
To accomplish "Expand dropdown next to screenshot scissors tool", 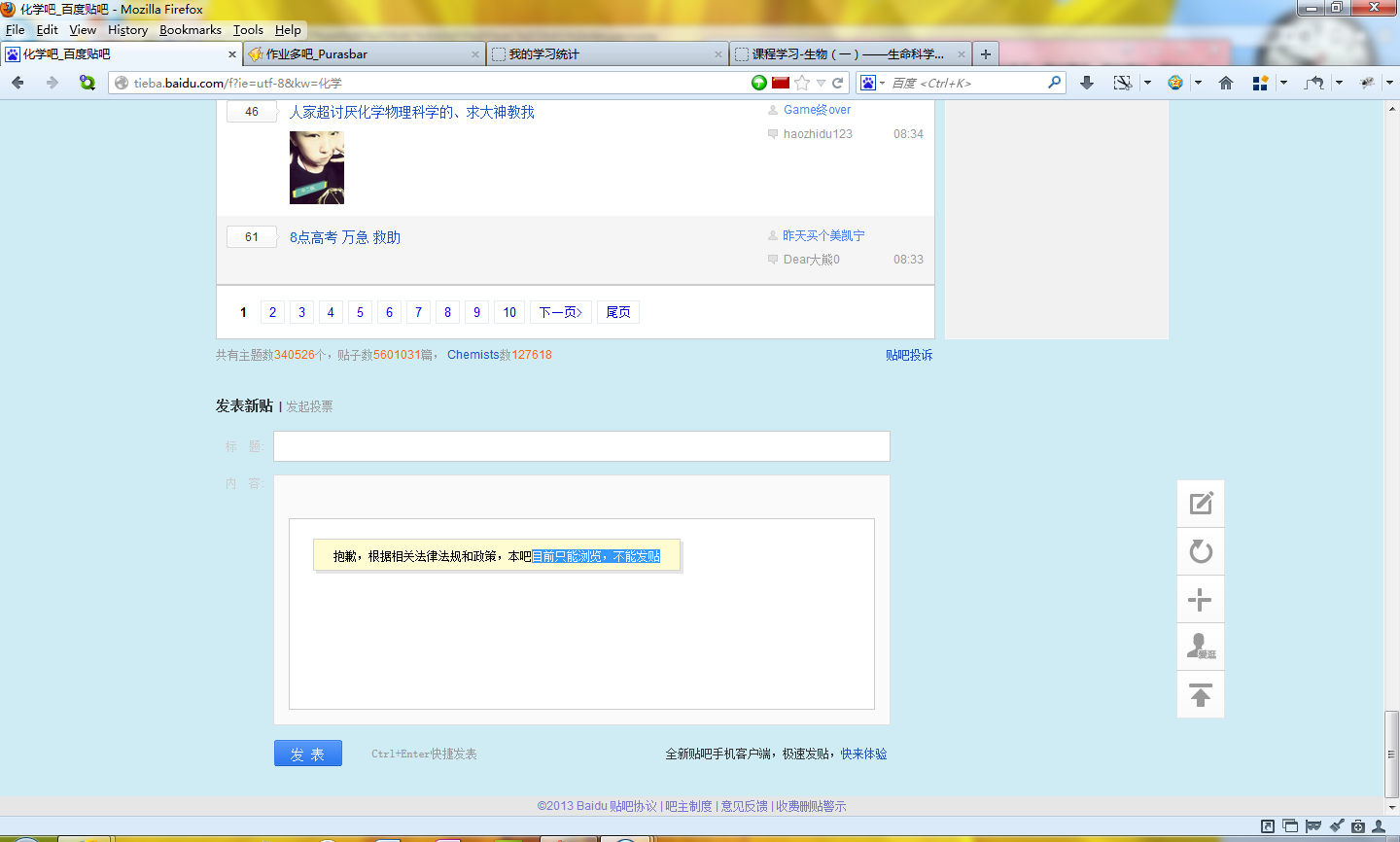I will pos(1148,84).
